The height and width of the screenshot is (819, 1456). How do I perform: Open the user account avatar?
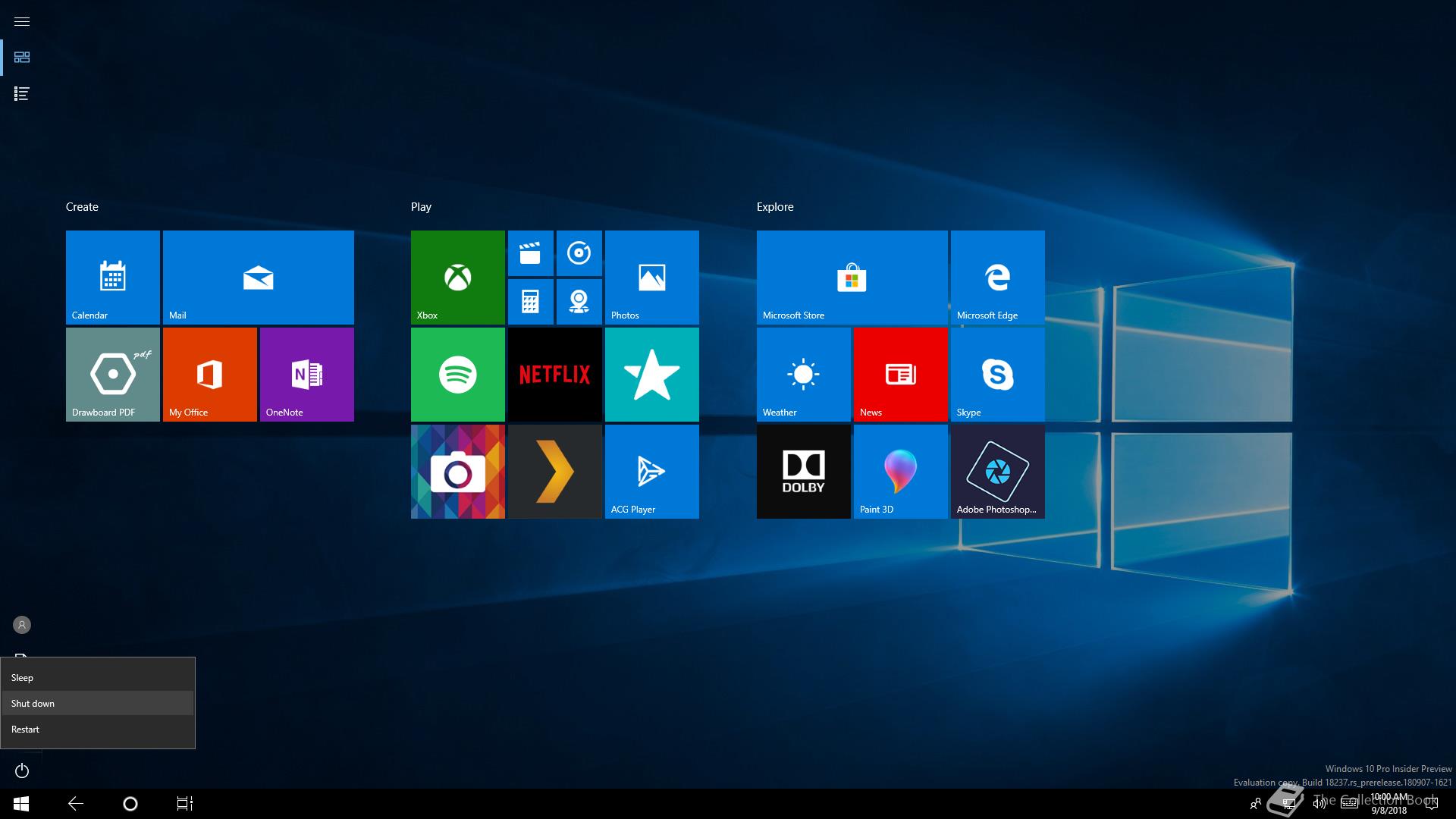pos(22,625)
